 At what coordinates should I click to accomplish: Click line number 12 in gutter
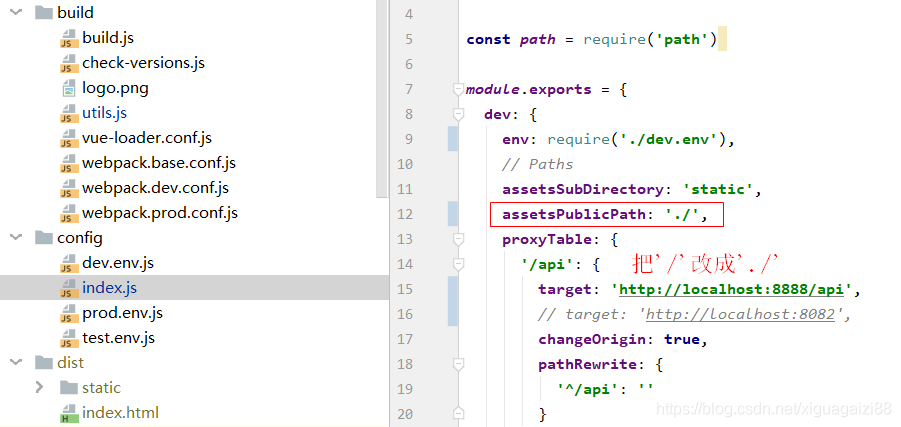click(x=405, y=214)
